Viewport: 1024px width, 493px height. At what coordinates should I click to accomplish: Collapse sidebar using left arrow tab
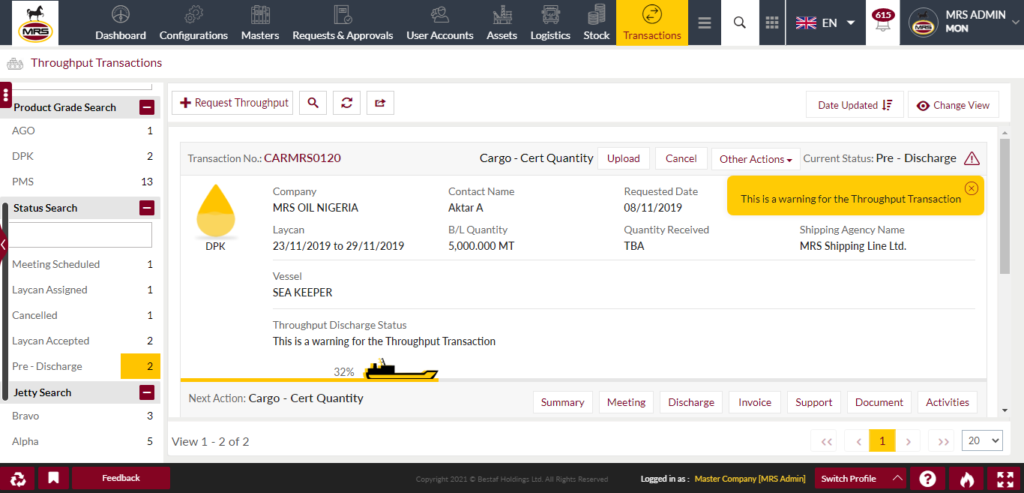pos(3,245)
